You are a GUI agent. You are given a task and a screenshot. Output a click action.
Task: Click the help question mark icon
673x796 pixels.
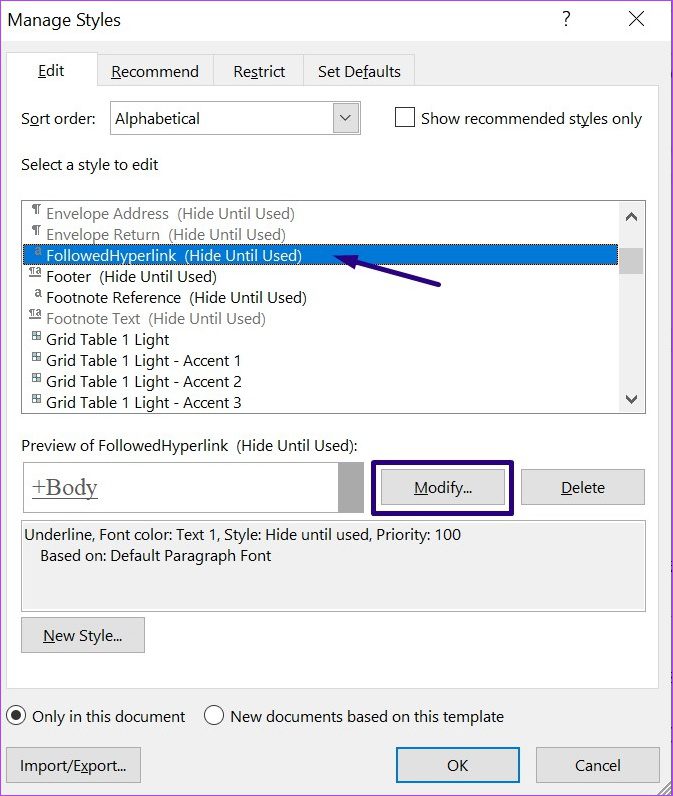click(x=566, y=18)
